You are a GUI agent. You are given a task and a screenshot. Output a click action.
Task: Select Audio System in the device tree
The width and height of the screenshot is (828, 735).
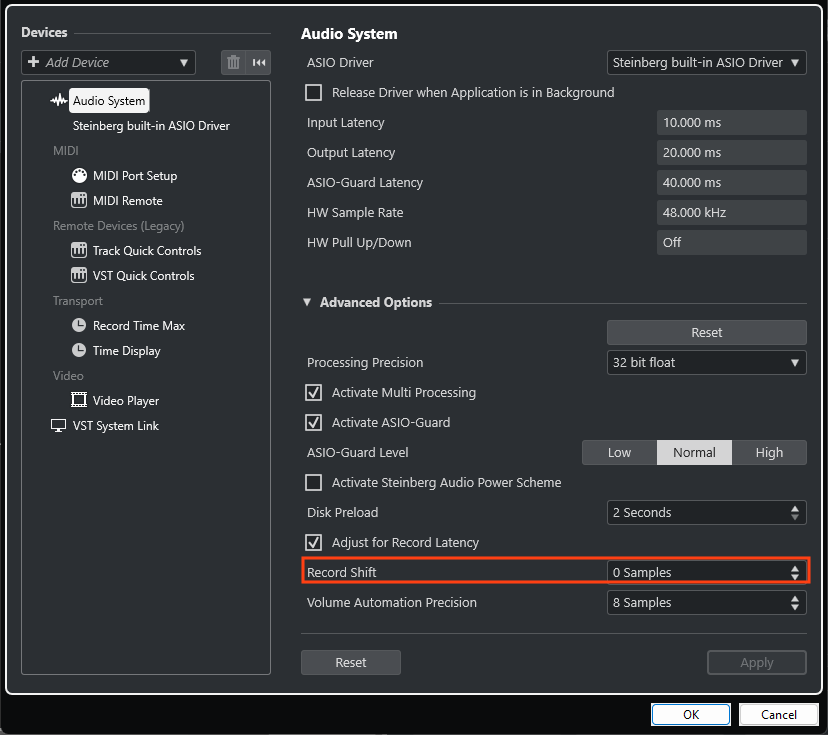[x=109, y=100]
